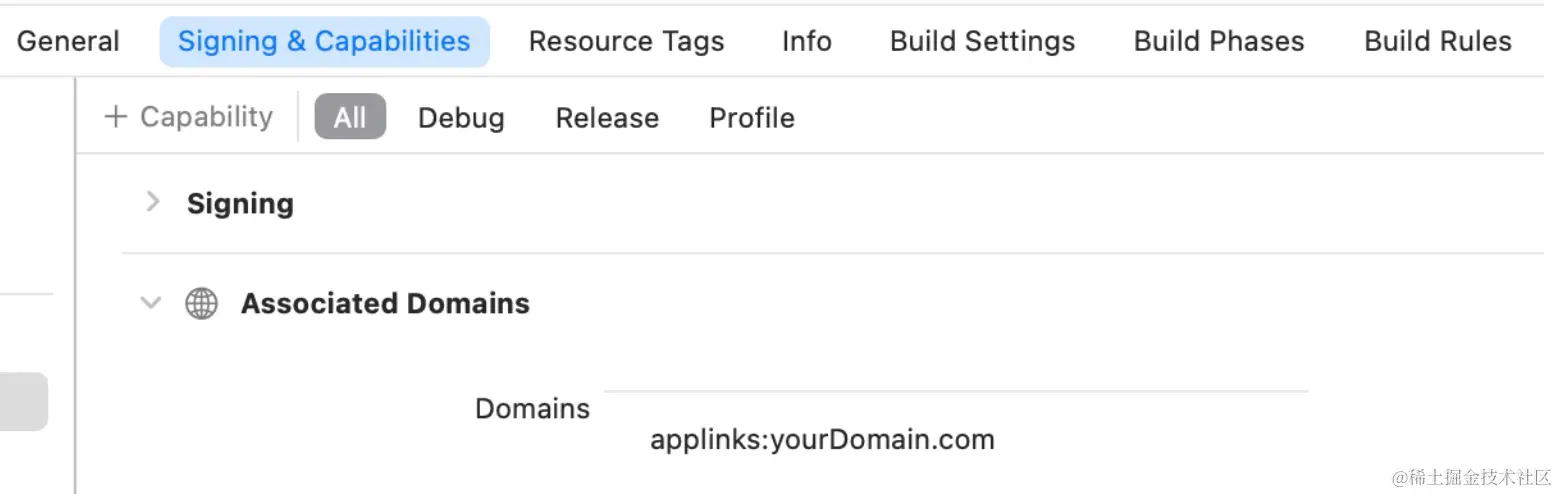The height and width of the screenshot is (494, 1558).
Task: Click the Associated Domains heading text
Action: (385, 303)
